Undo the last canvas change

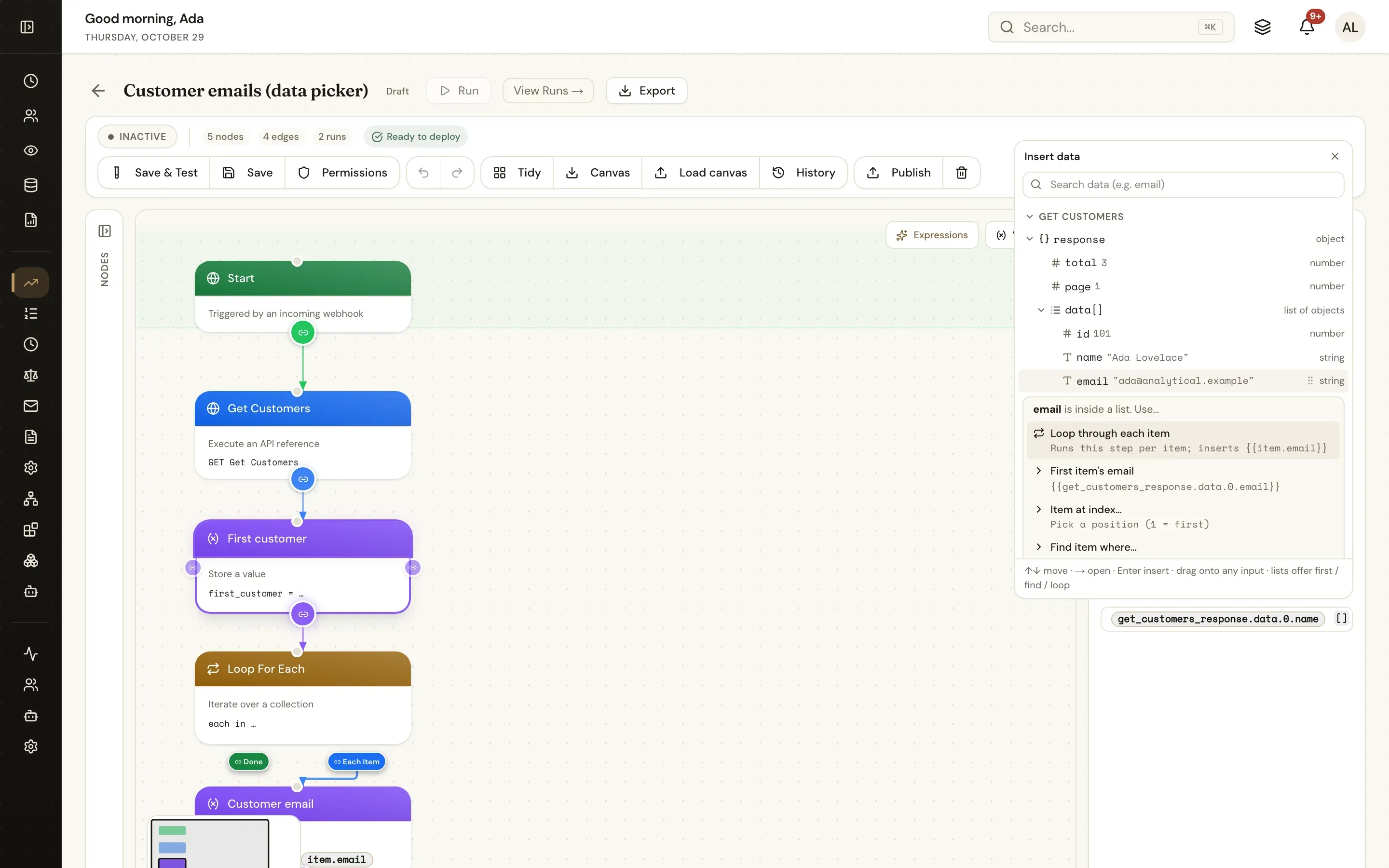[x=423, y=173]
